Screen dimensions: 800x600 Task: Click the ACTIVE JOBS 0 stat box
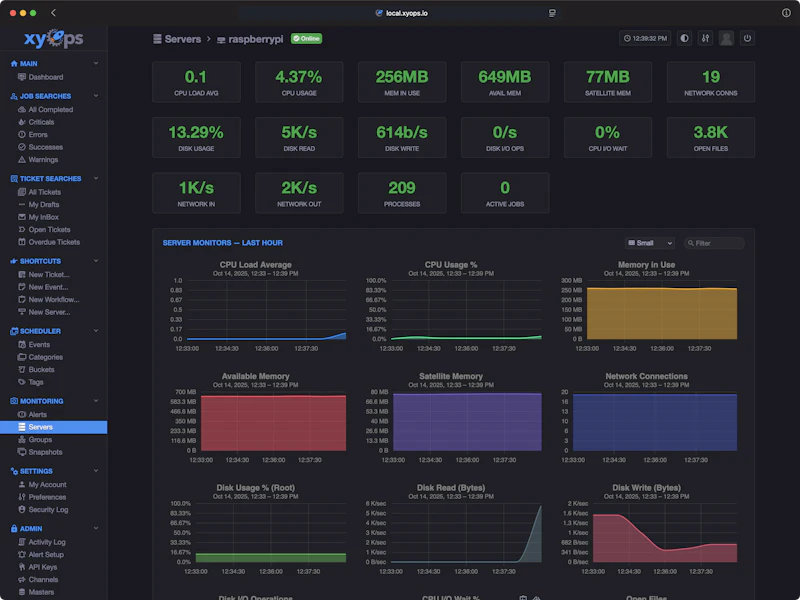coord(505,193)
